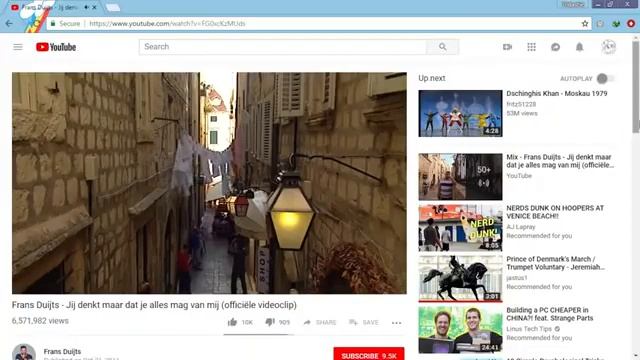Open Prince of Denmark's March thumbnail

(x=460, y=279)
